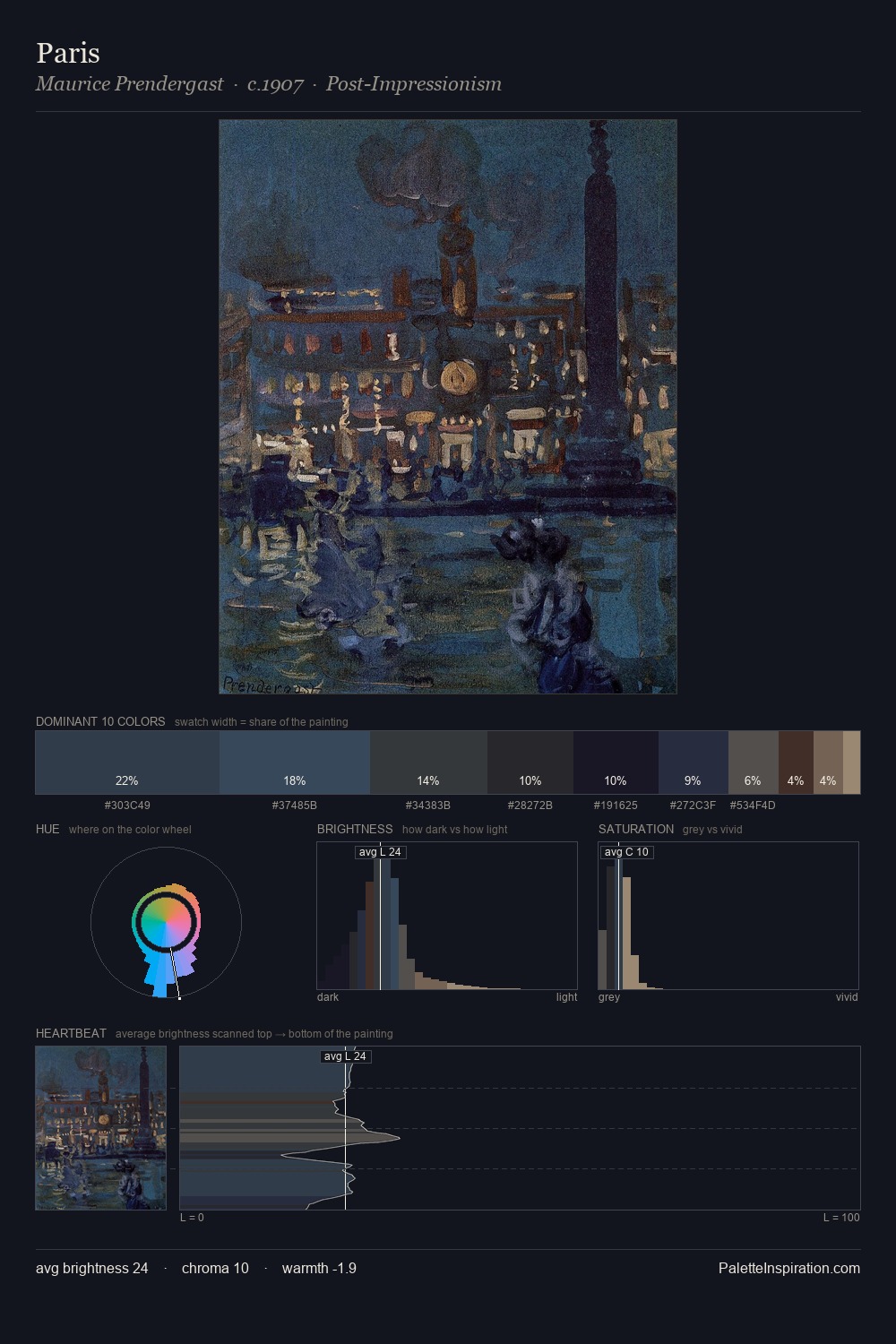Click the title 'Paris'

[x=68, y=53]
